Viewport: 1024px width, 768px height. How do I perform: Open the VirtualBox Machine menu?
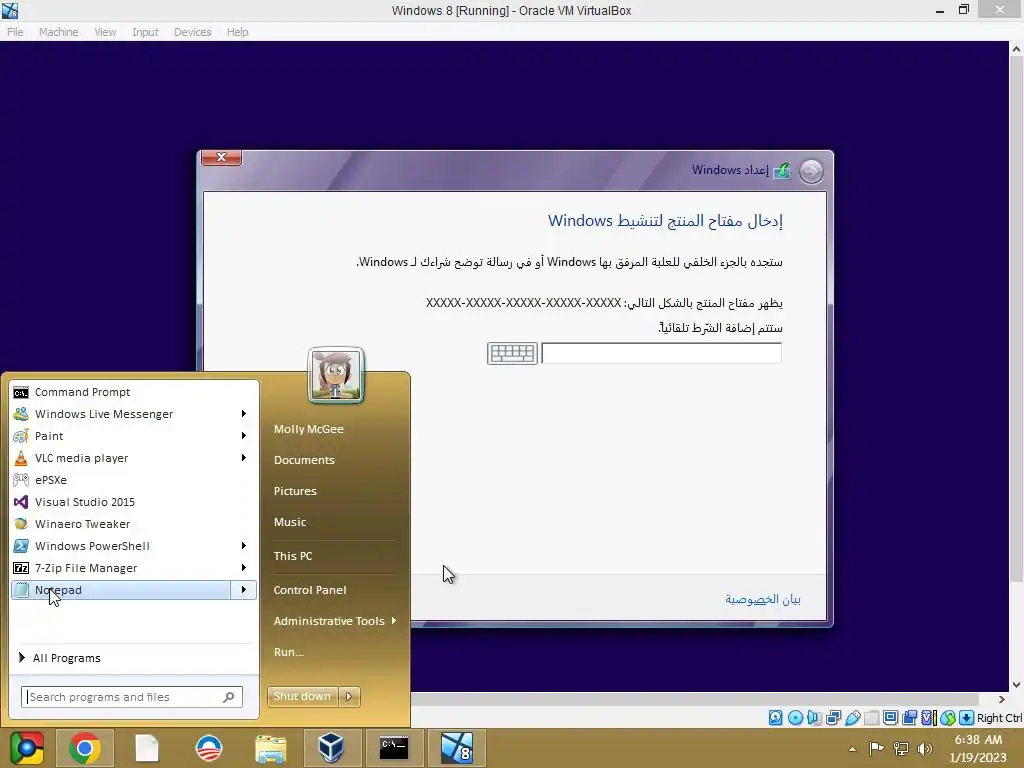click(58, 32)
